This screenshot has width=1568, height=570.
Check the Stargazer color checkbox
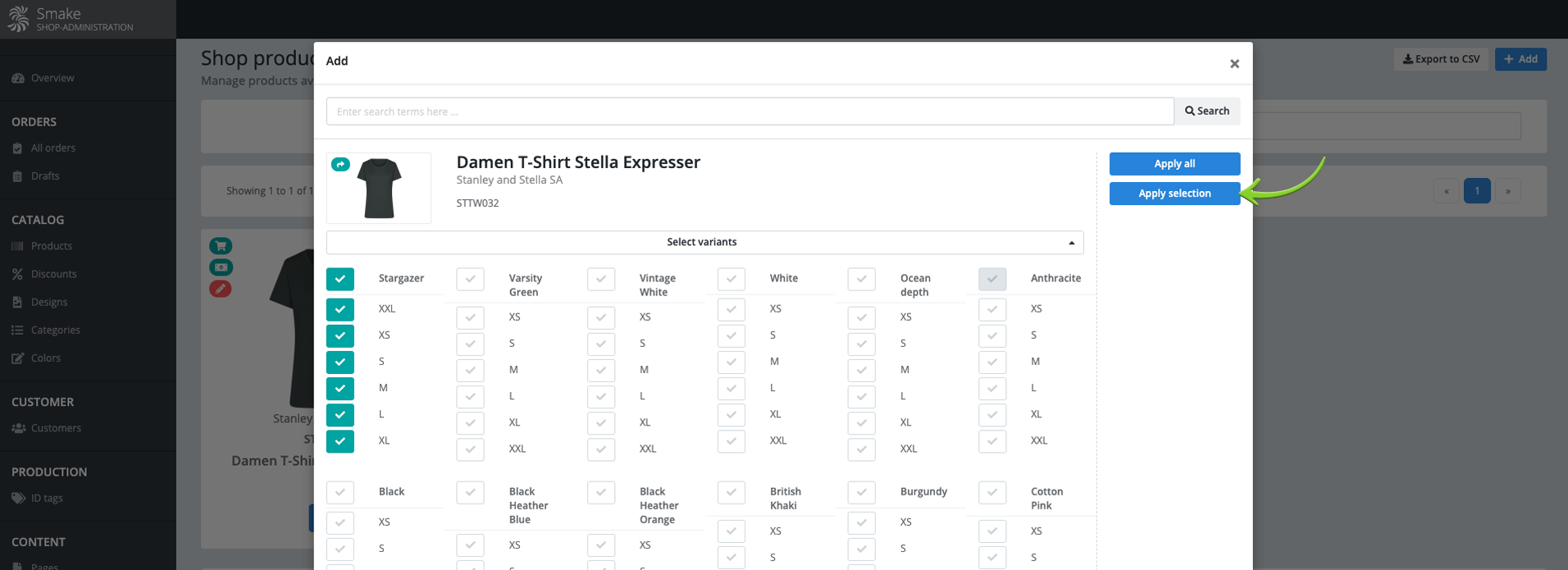tap(340, 279)
